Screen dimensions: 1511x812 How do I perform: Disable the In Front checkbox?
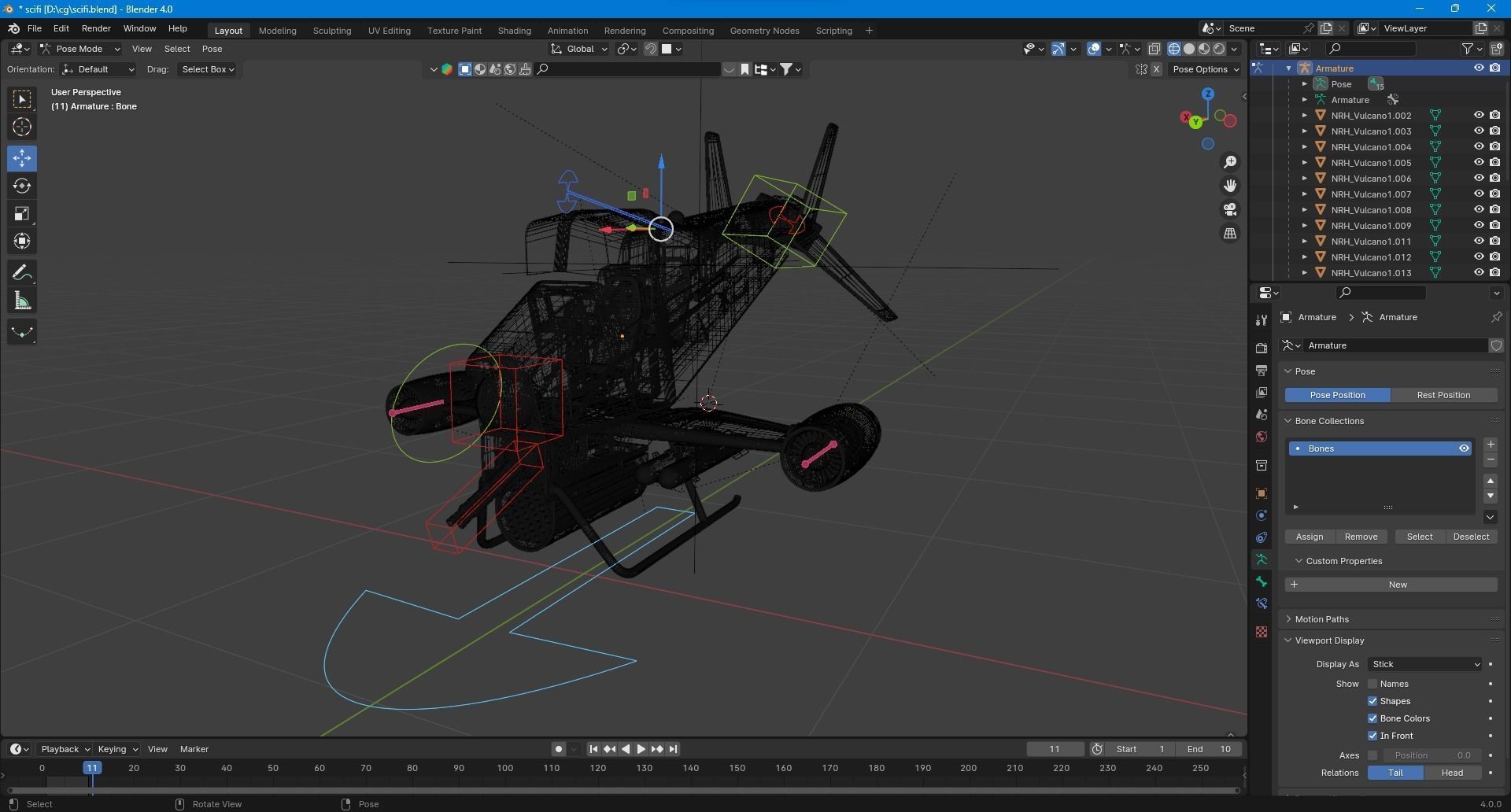pyautogui.click(x=1372, y=736)
